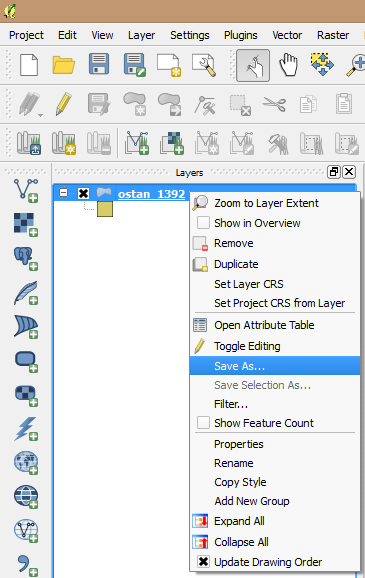This screenshot has width=365, height=578.
Task: Save project using the floppy disk icon
Action: [99, 64]
